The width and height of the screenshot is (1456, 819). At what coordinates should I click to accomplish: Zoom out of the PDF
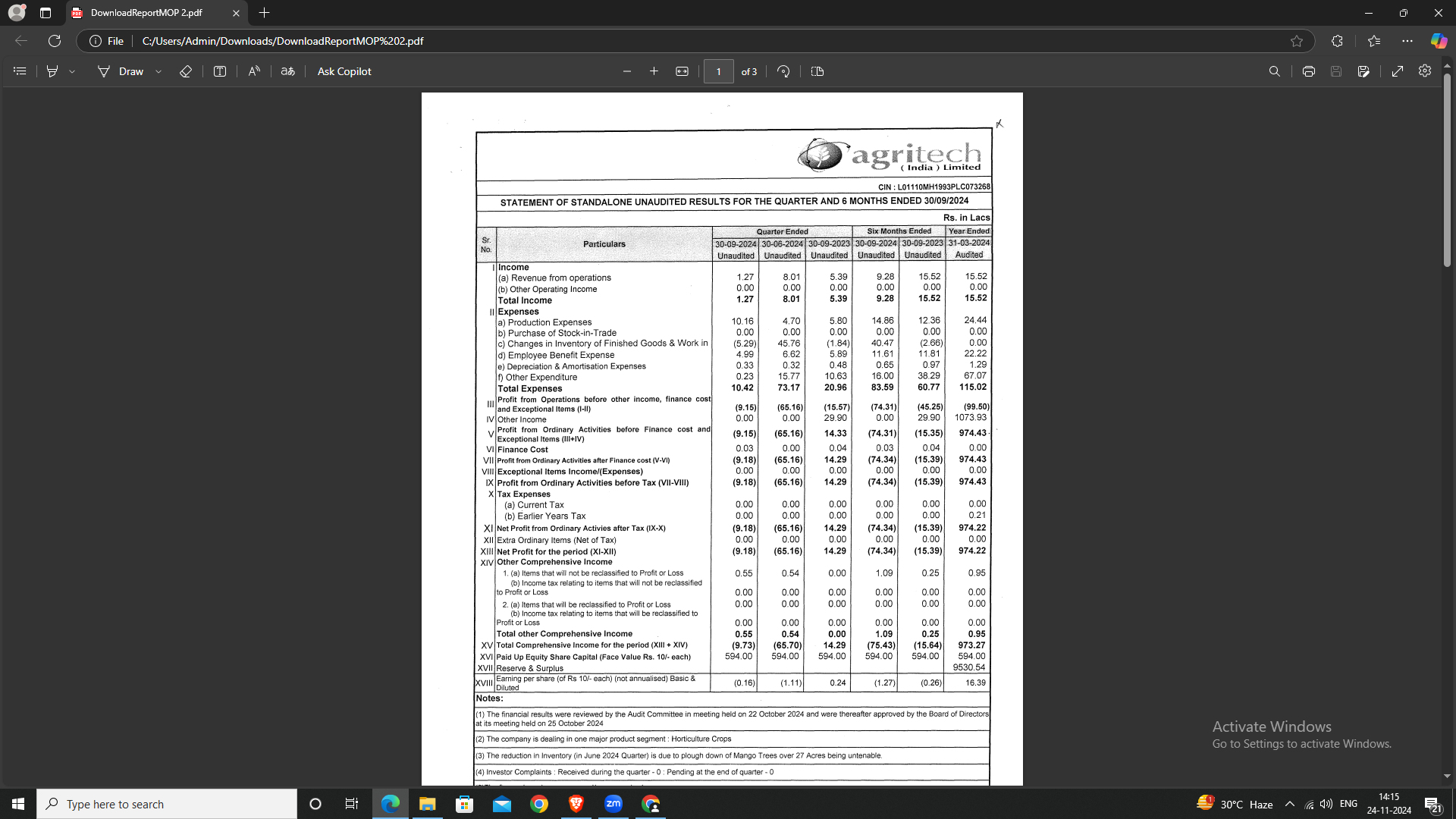pos(627,71)
